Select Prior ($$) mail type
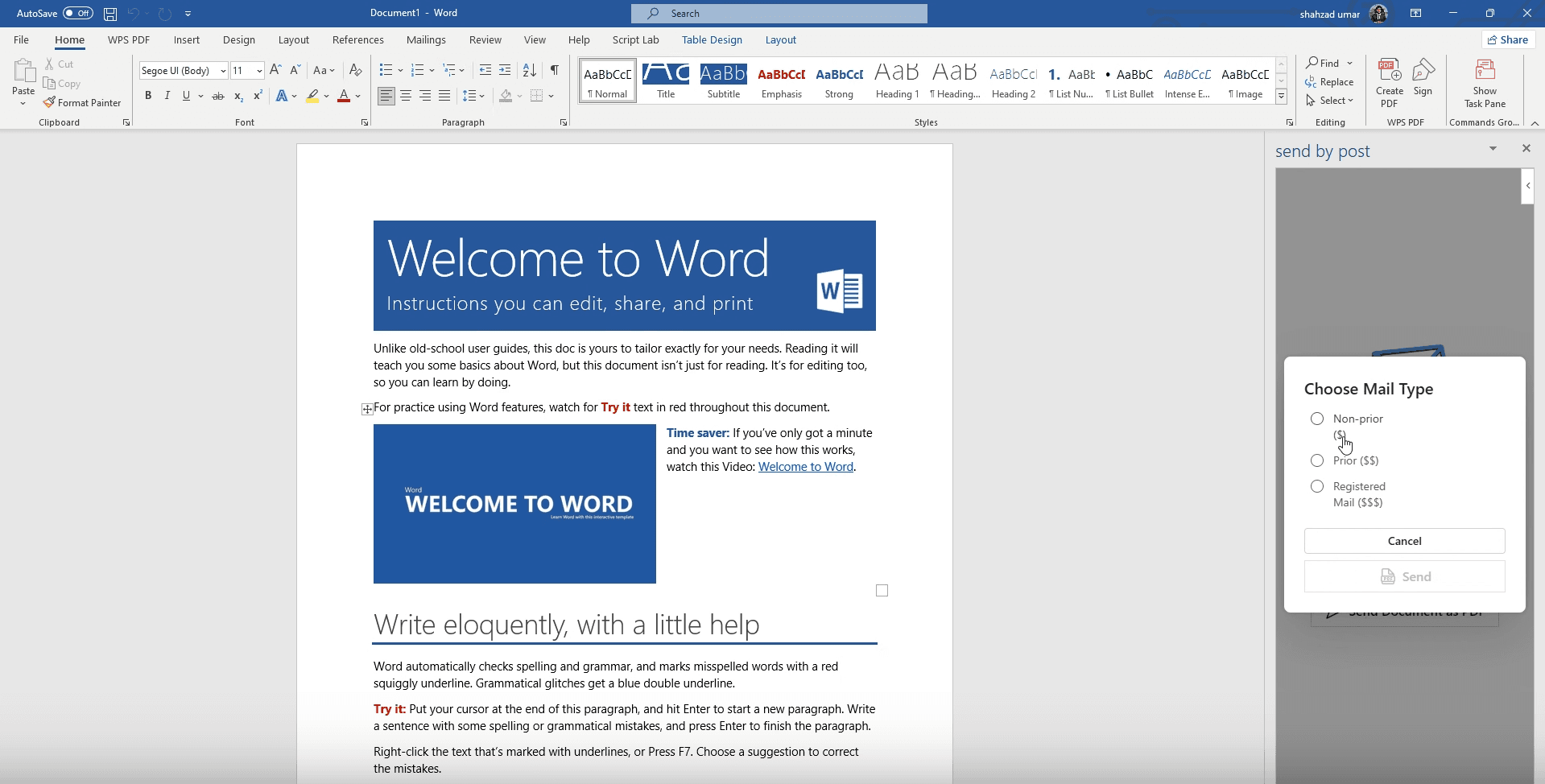Viewport: 1545px width, 784px height. tap(1316, 460)
